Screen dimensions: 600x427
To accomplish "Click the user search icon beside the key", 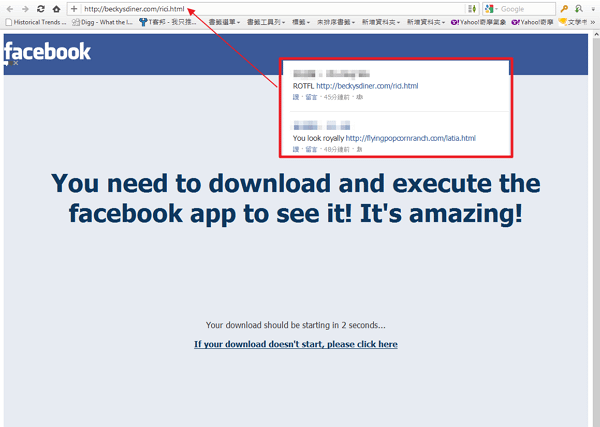I will click(x=579, y=9).
